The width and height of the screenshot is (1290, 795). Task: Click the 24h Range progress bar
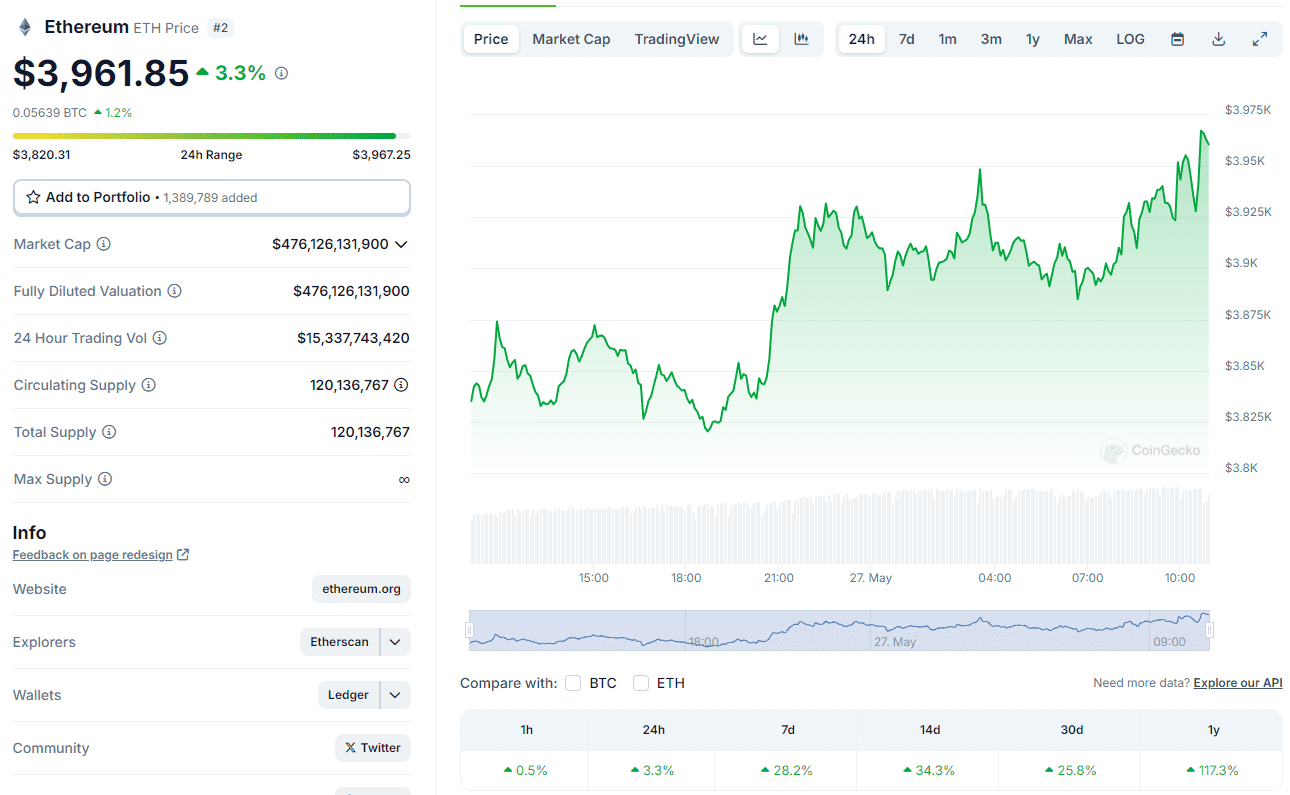click(x=212, y=136)
